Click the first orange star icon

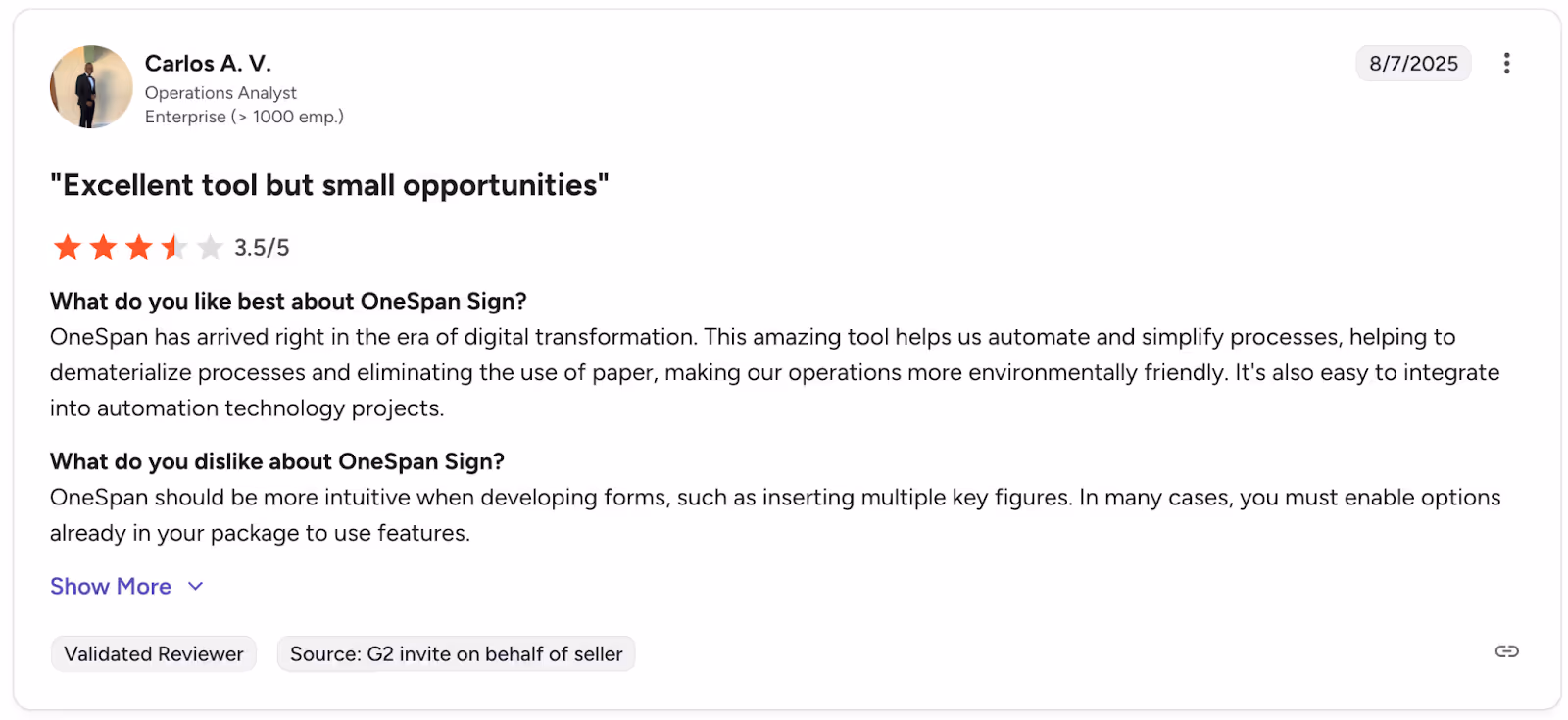pos(67,247)
